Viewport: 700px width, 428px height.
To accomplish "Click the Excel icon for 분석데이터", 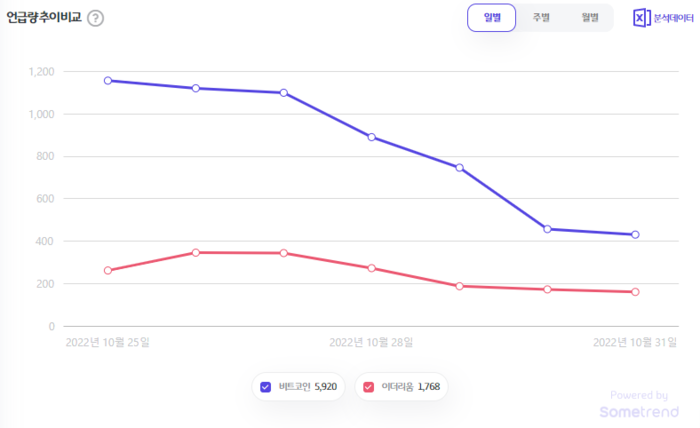I will pyautogui.click(x=642, y=18).
